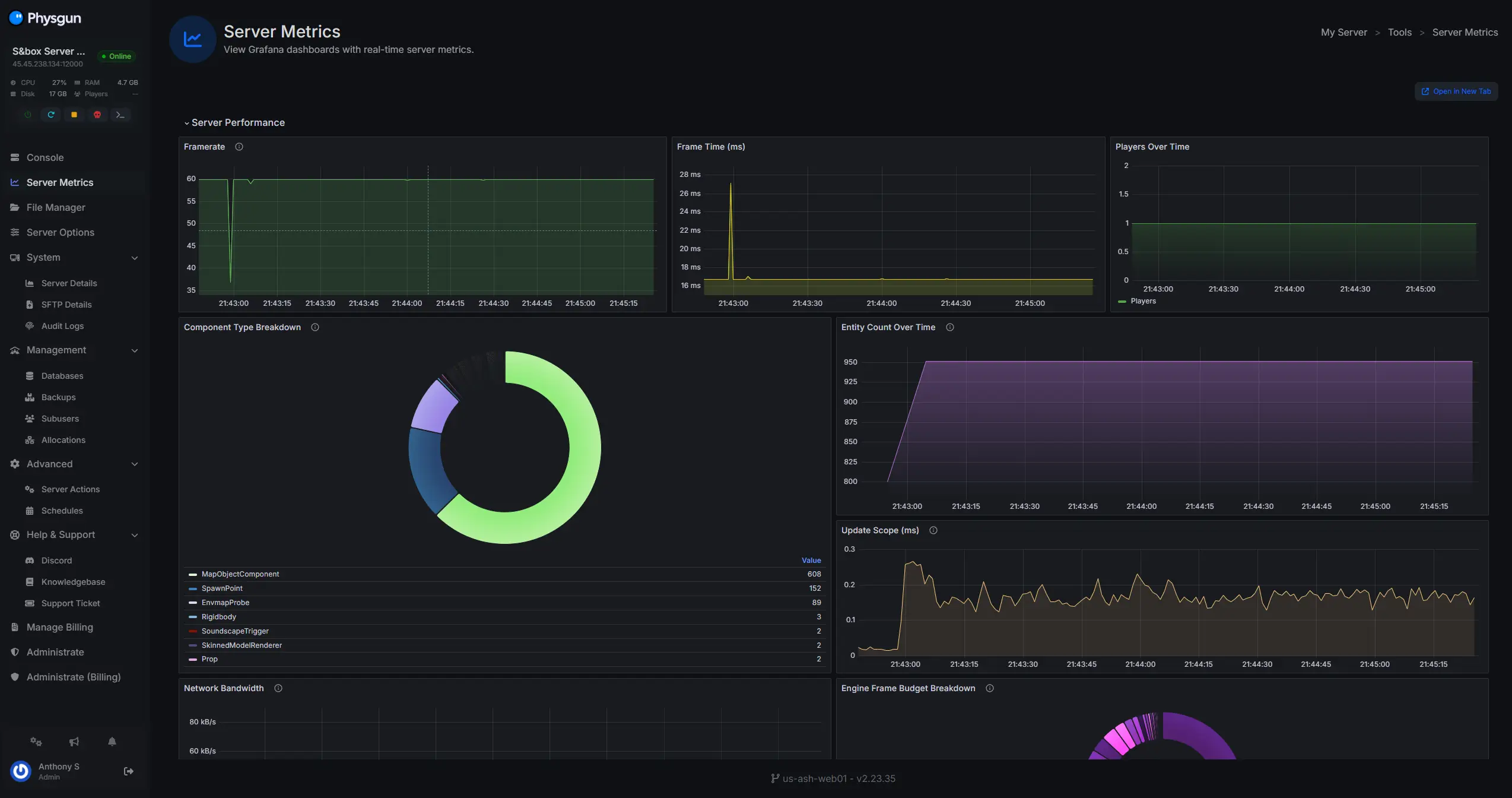Toggle MapObjectComponent series in legend
This screenshot has width=1512, height=798.
[240, 574]
